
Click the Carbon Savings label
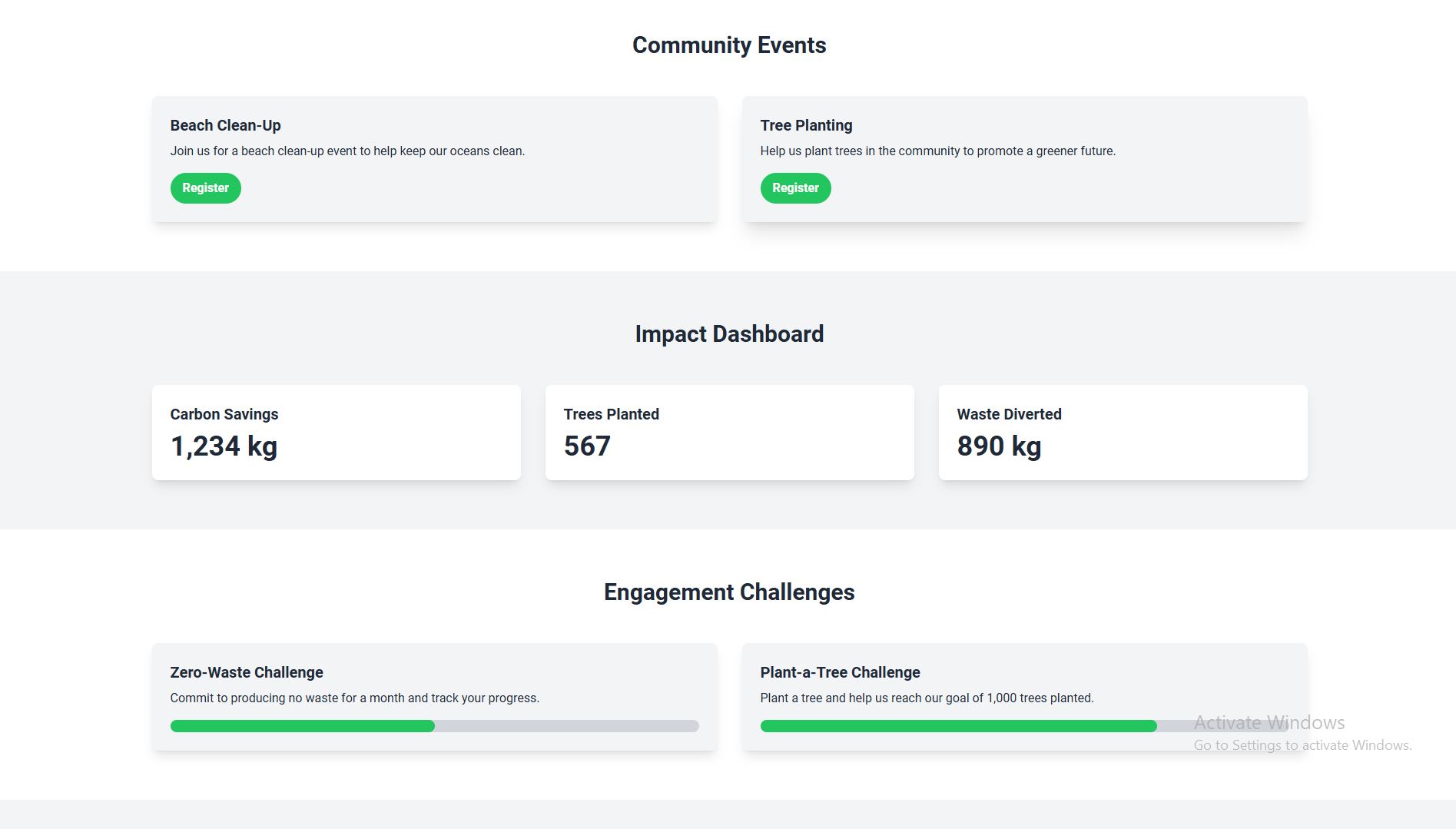coord(224,414)
